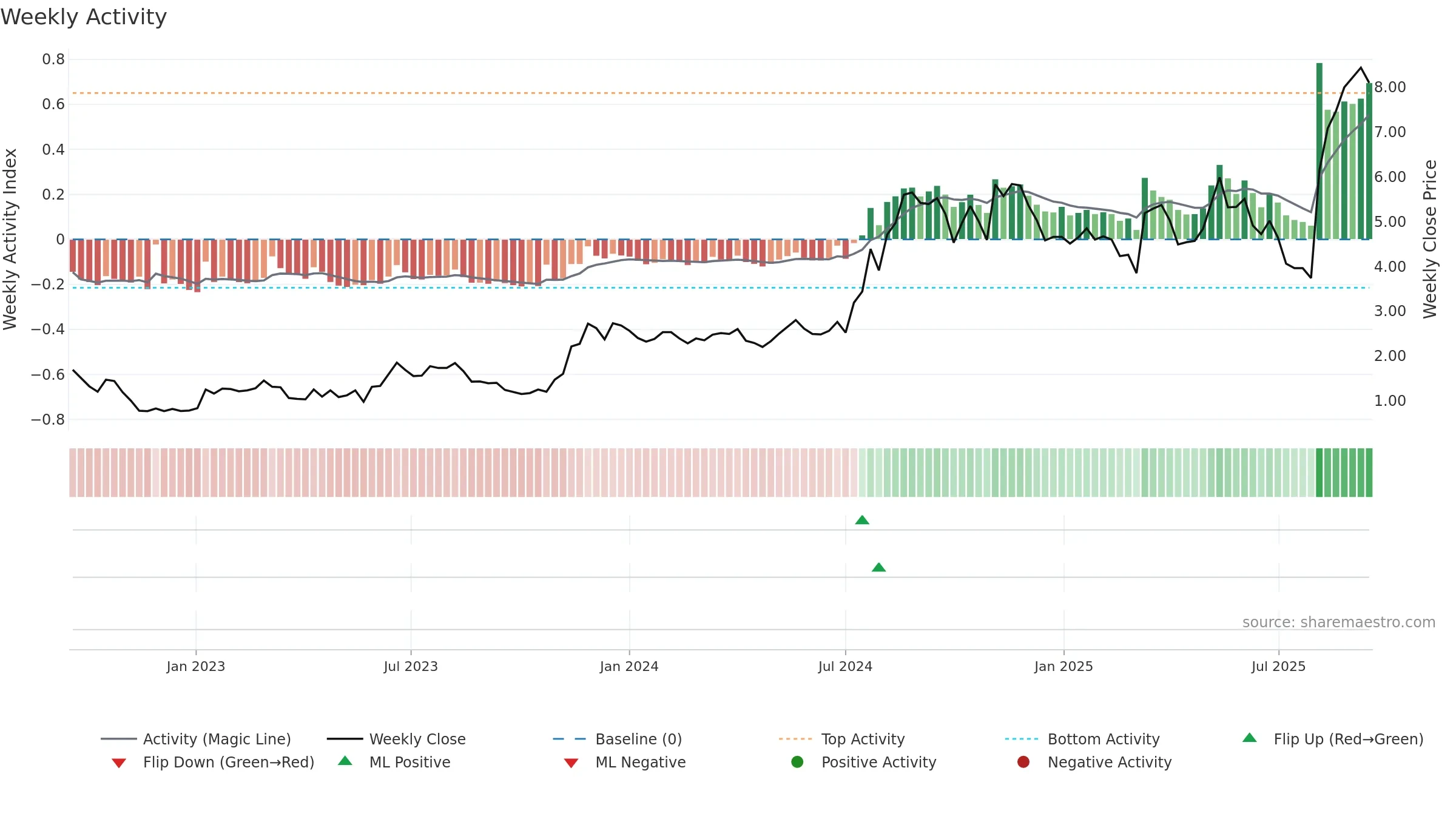Click the −0.8 activity index tick label
This screenshot has width=1456, height=819.
(48, 419)
